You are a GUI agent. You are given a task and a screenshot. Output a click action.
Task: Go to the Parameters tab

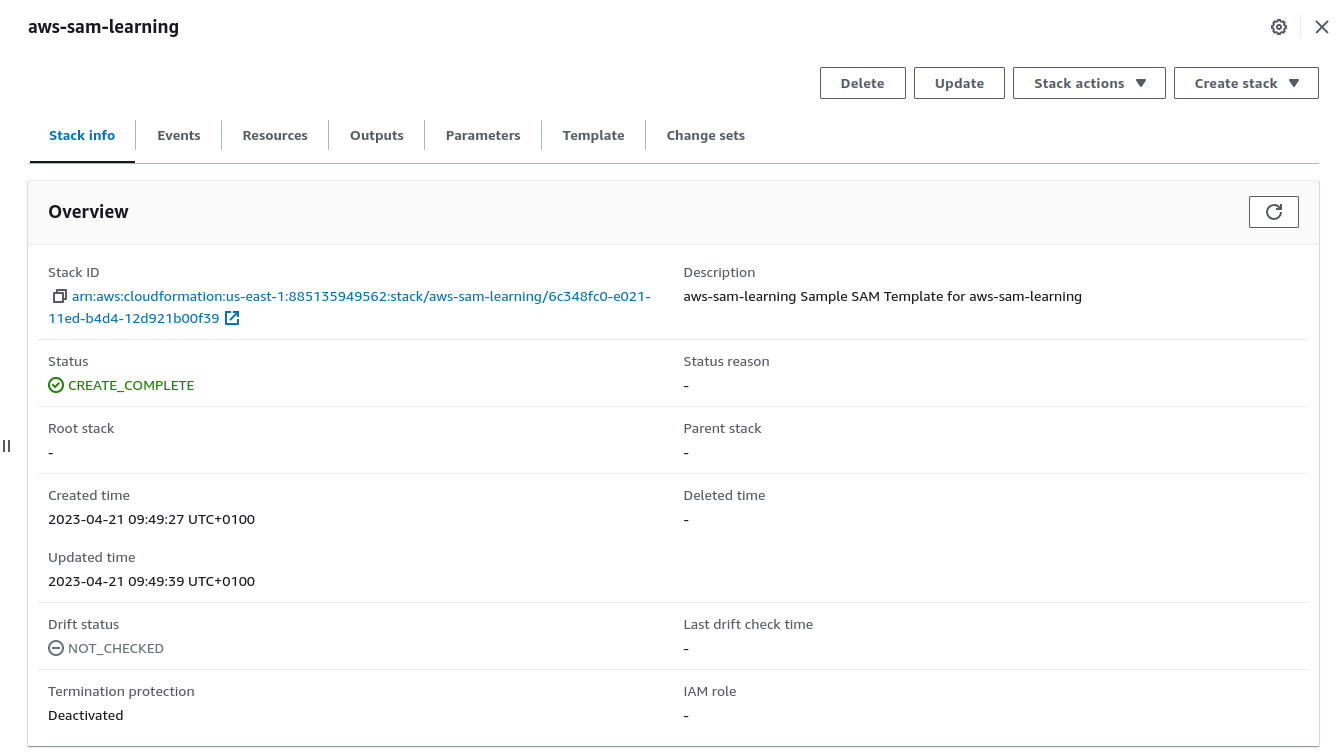(x=483, y=136)
